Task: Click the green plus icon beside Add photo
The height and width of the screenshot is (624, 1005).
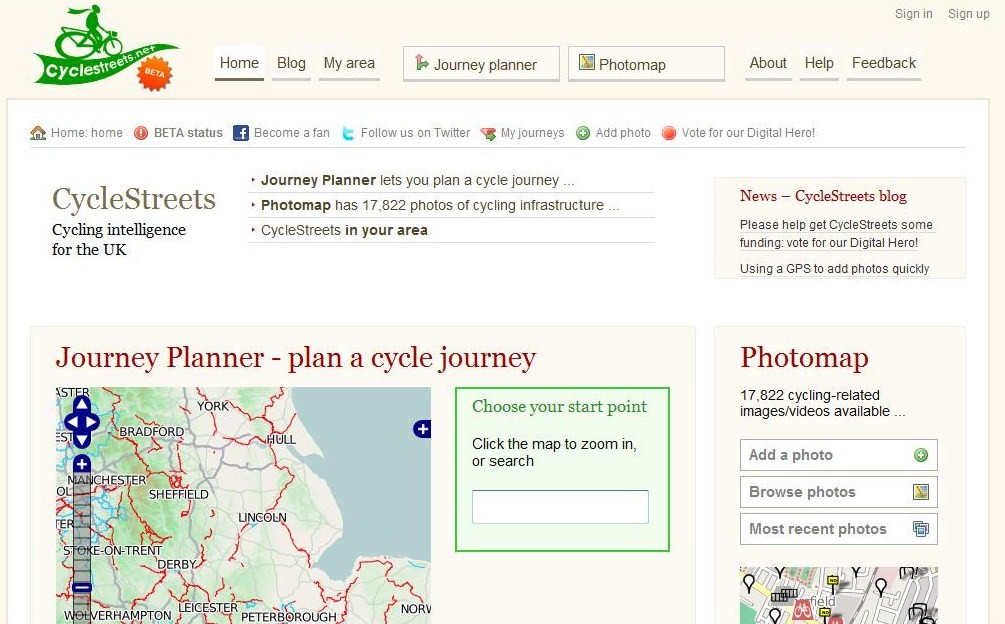Action: 583,133
